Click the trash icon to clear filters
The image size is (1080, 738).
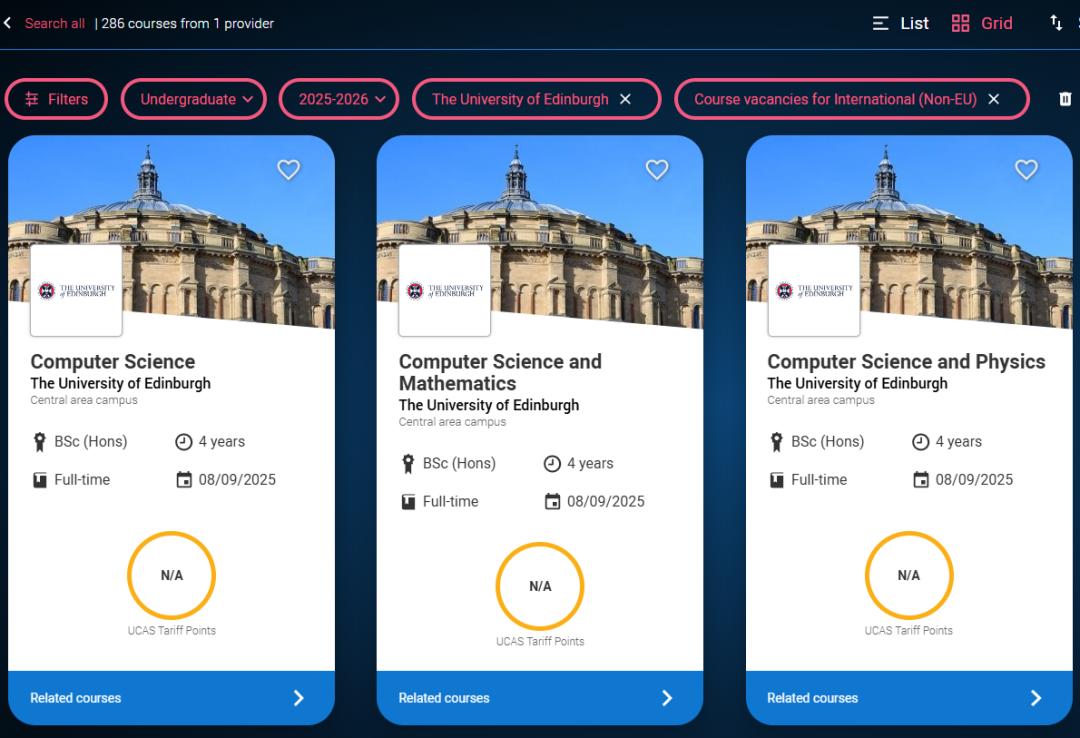[1065, 99]
